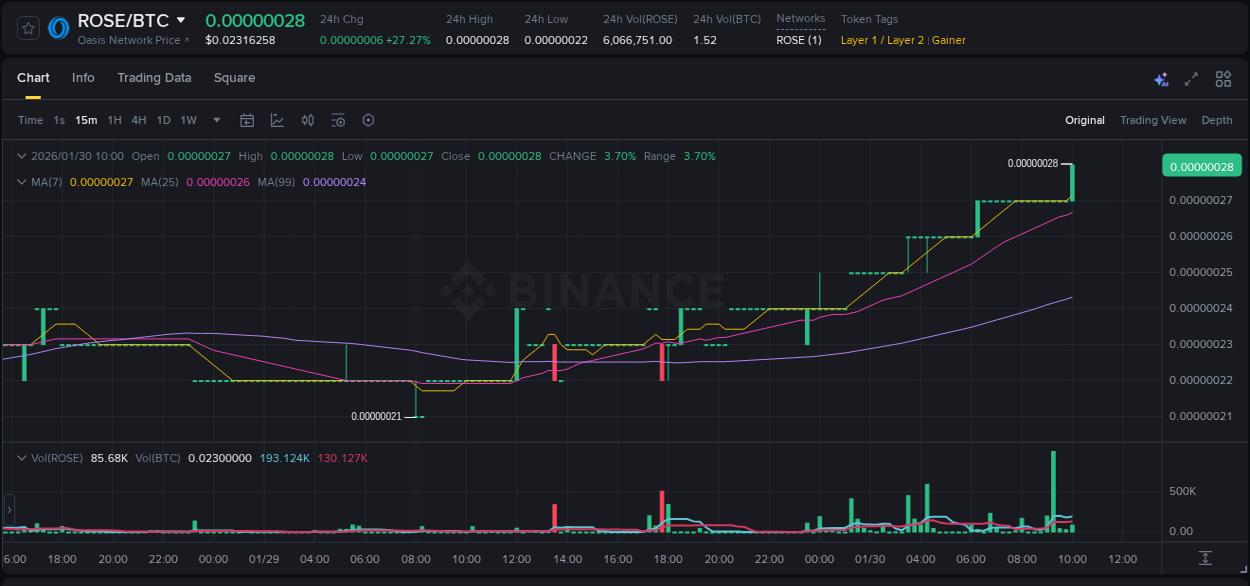Expand the extra timeframes dropdown arrow
This screenshot has width=1250, height=586.
(215, 120)
